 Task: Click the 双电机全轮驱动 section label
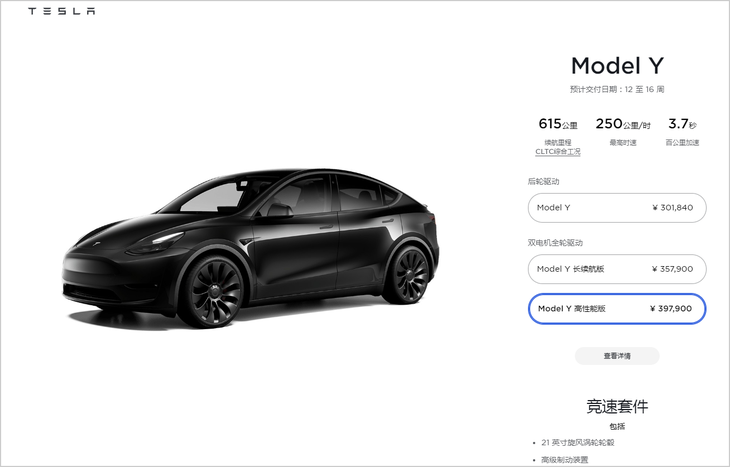tap(555, 243)
